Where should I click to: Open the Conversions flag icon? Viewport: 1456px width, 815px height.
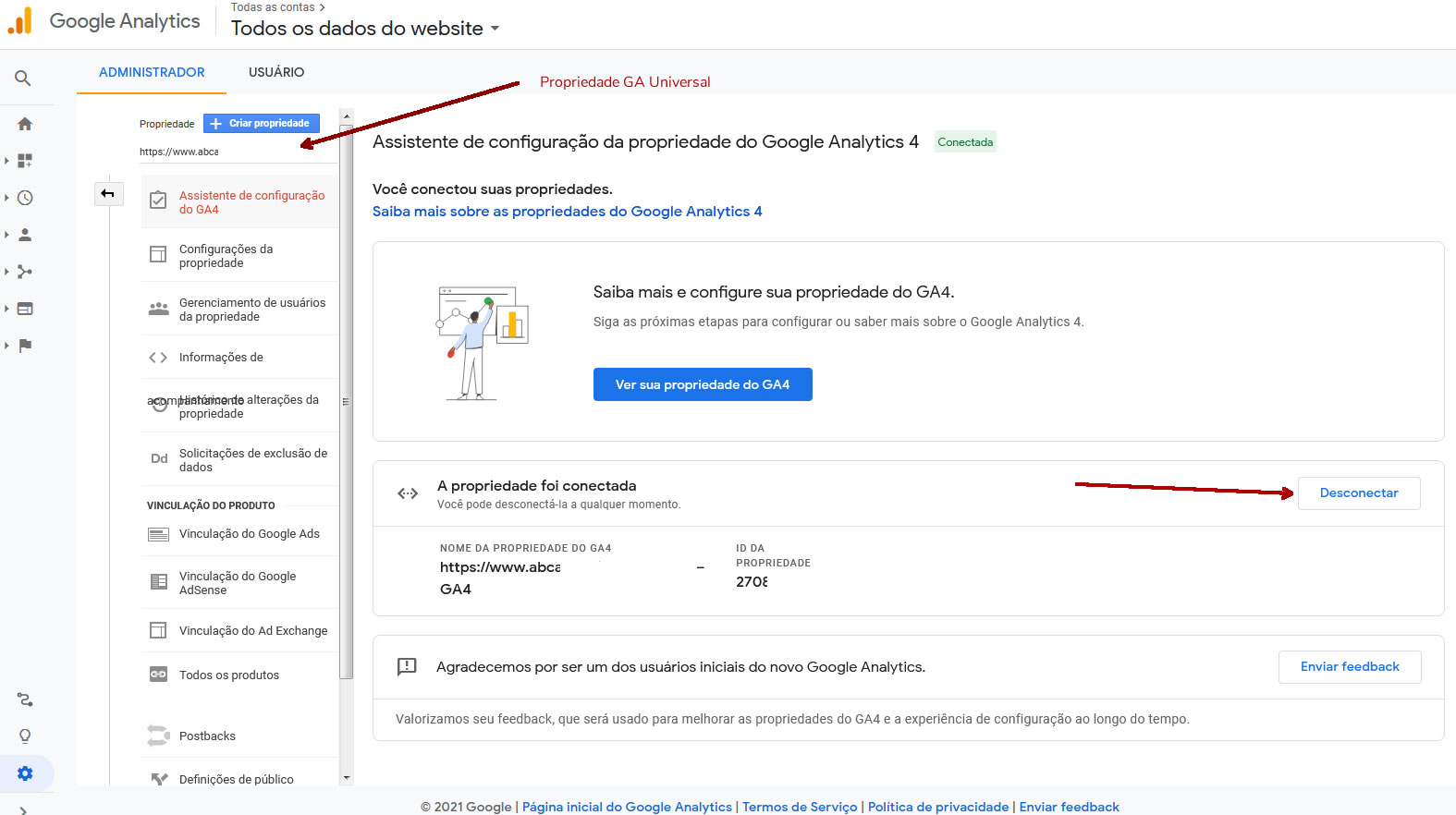click(x=25, y=346)
